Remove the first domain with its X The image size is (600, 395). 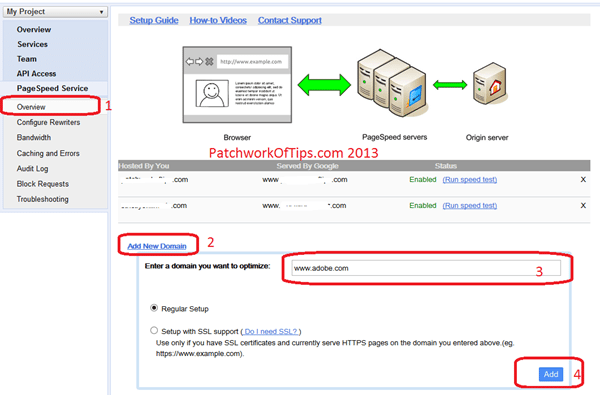[583, 180]
